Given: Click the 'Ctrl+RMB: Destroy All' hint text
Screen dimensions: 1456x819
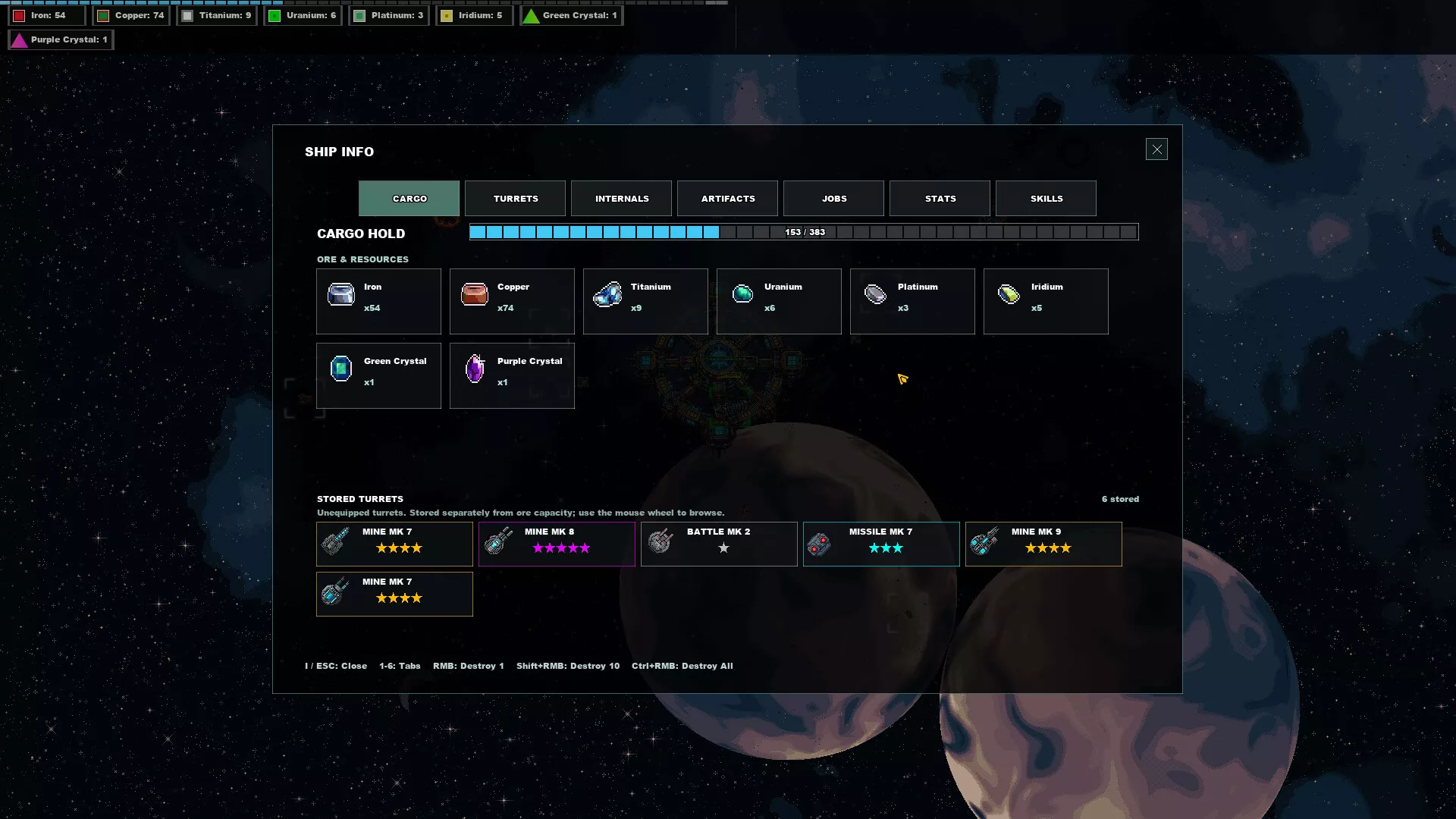Looking at the screenshot, I should [x=682, y=666].
